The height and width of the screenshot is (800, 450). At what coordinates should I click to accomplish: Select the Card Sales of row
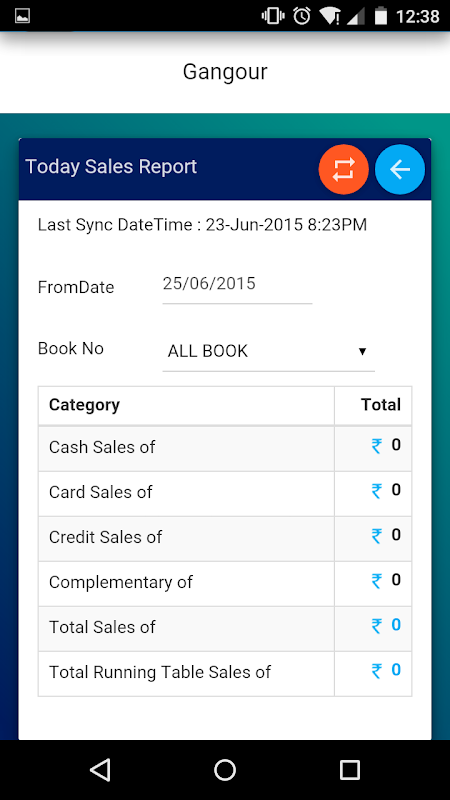tap(225, 493)
